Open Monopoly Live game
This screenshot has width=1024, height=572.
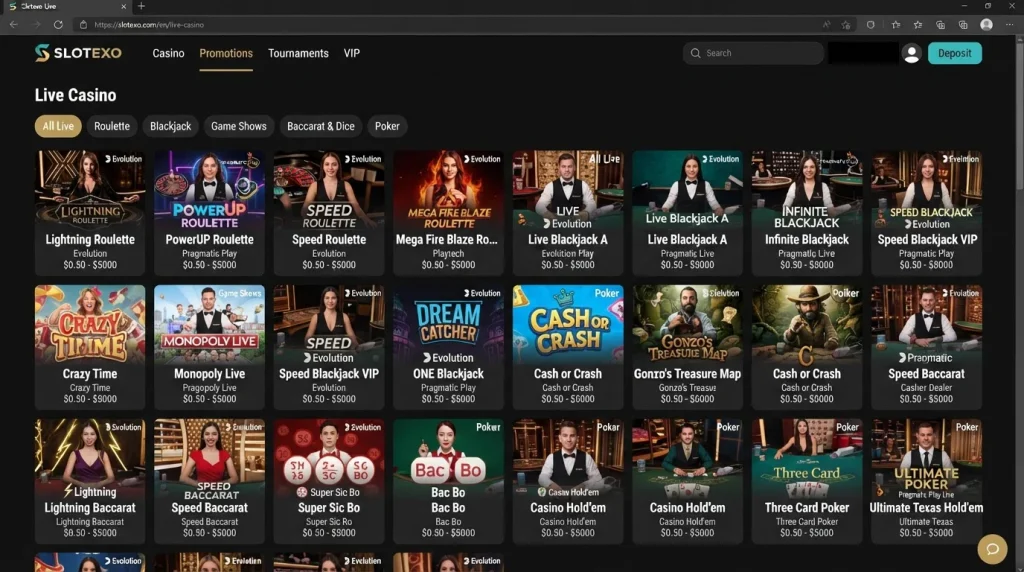210,347
